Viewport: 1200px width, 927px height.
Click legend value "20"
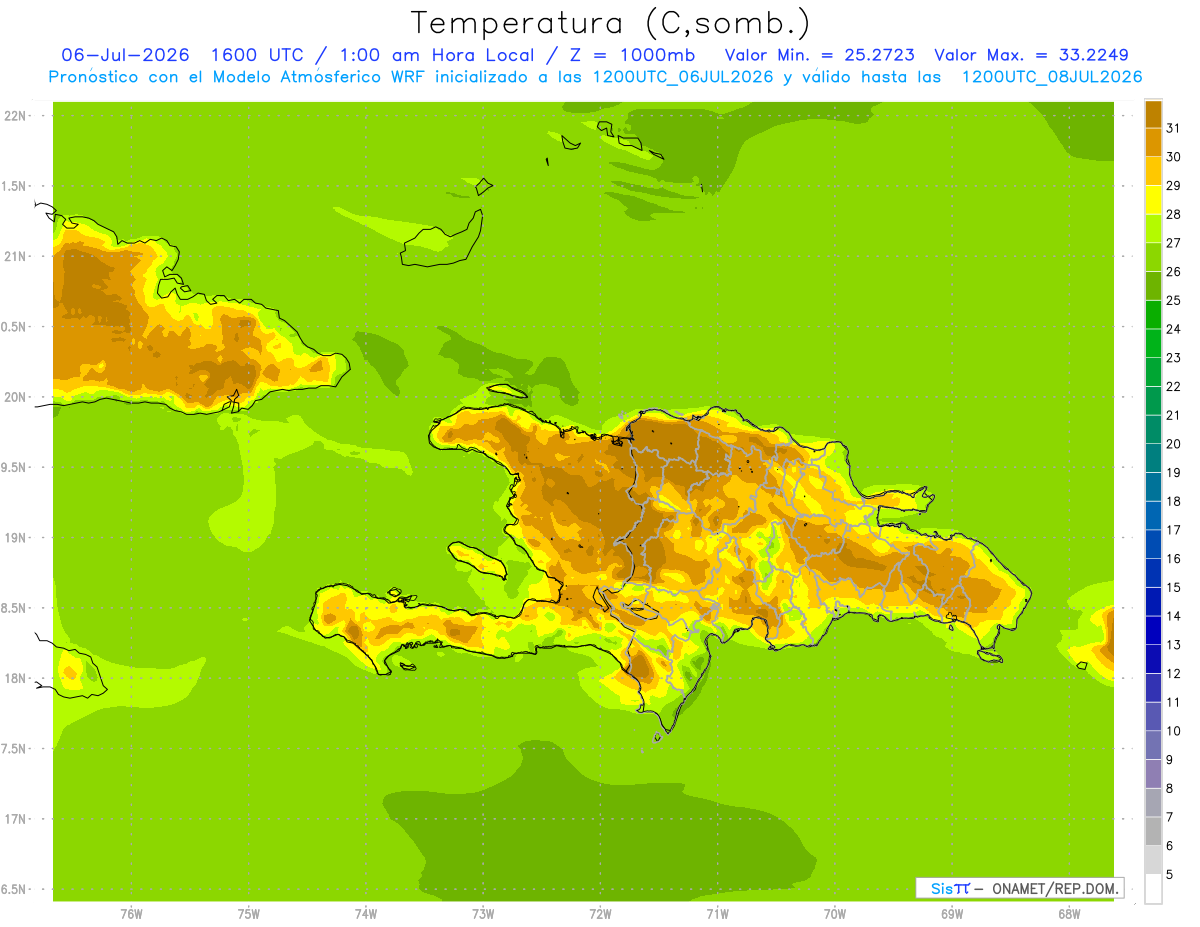(x=1174, y=444)
